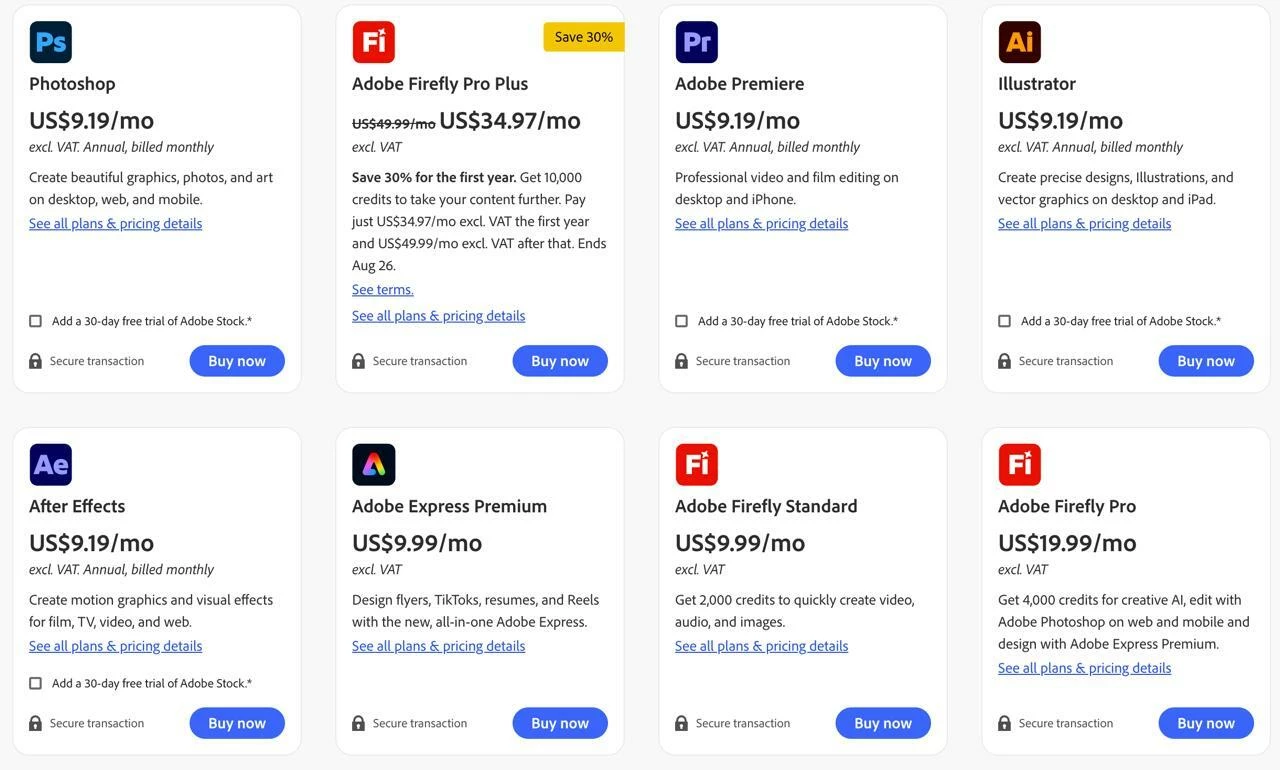Click the Photoshop Ps app icon
Image resolution: width=1280 pixels, height=770 pixels.
point(50,42)
